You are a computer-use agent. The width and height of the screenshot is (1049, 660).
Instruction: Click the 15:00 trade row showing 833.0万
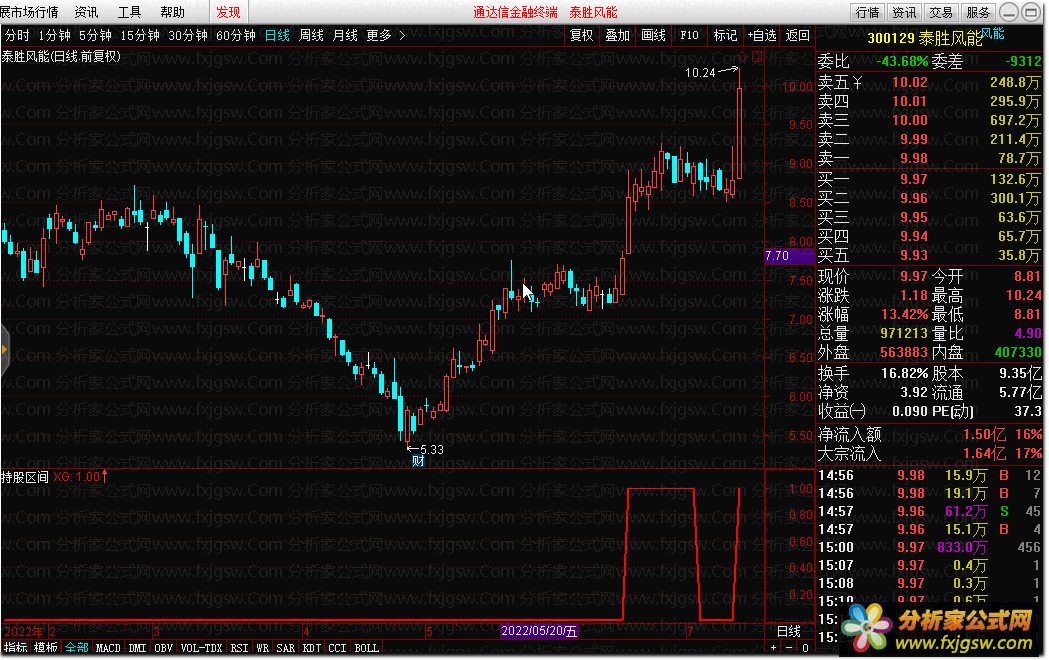(x=930, y=547)
